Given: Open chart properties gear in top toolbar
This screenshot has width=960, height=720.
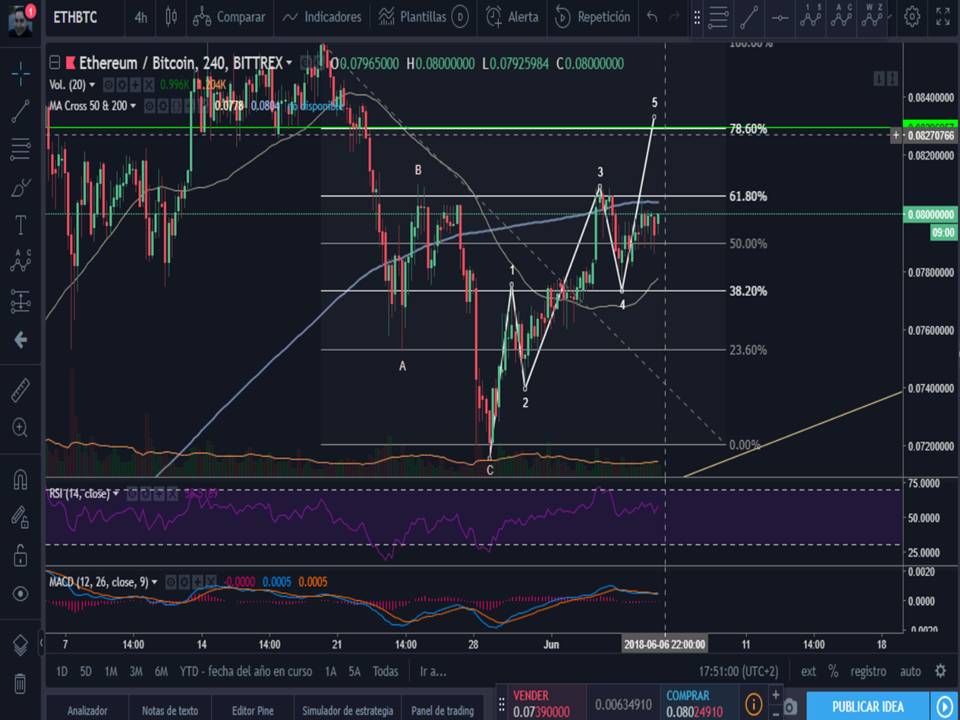Looking at the screenshot, I should [x=912, y=17].
